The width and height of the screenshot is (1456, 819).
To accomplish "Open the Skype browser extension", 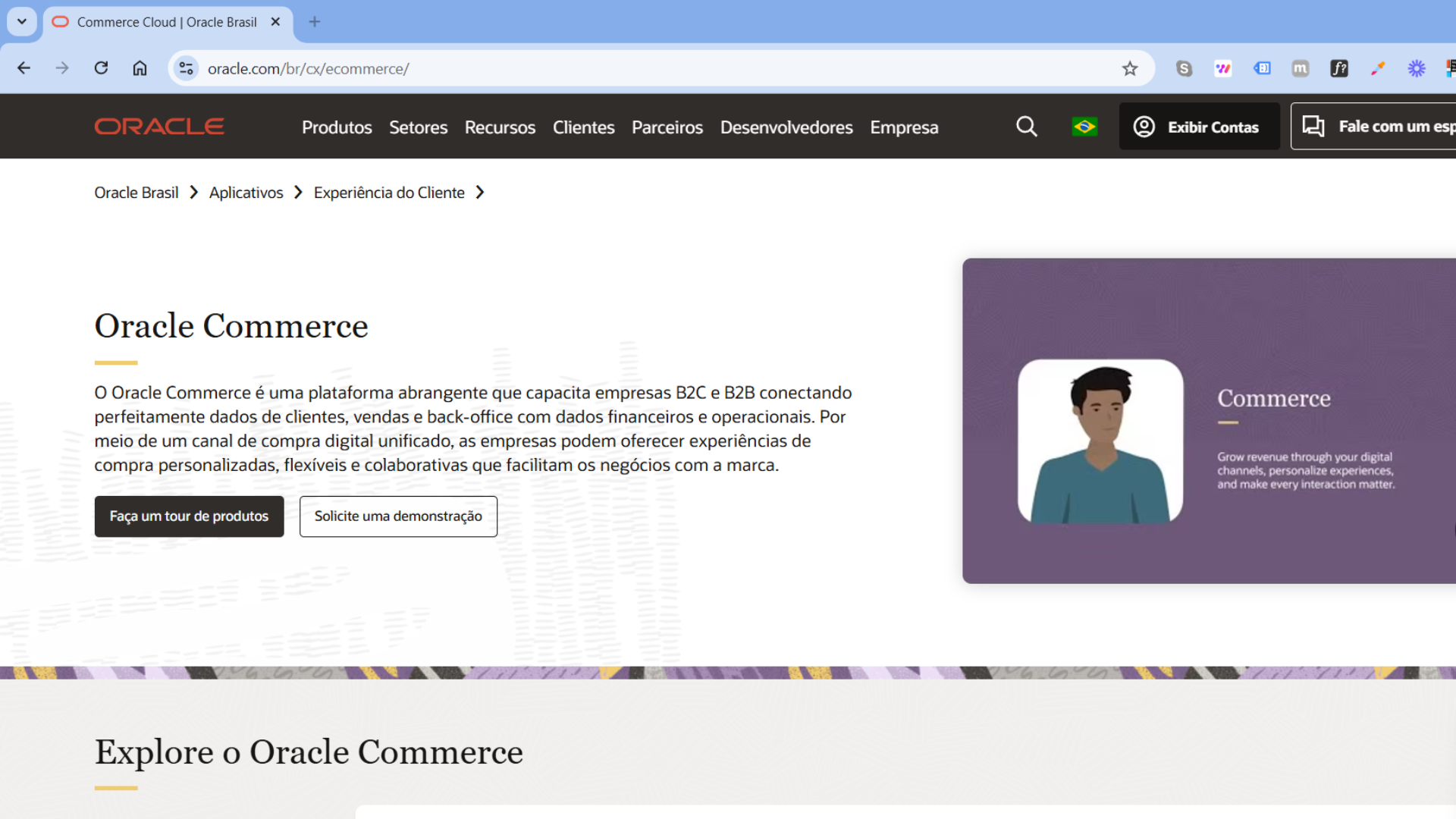I will pyautogui.click(x=1185, y=68).
